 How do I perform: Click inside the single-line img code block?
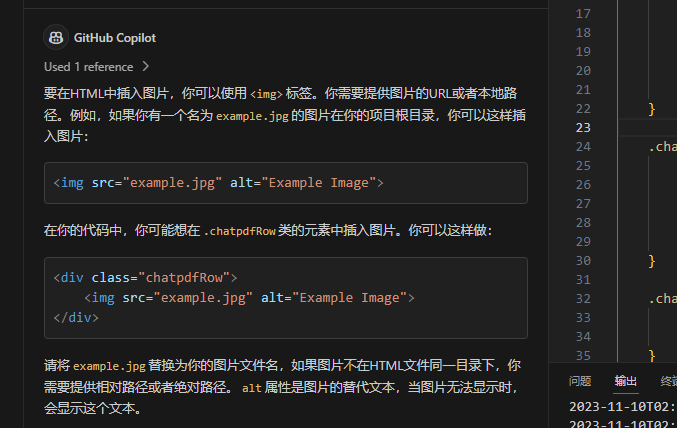(218, 183)
